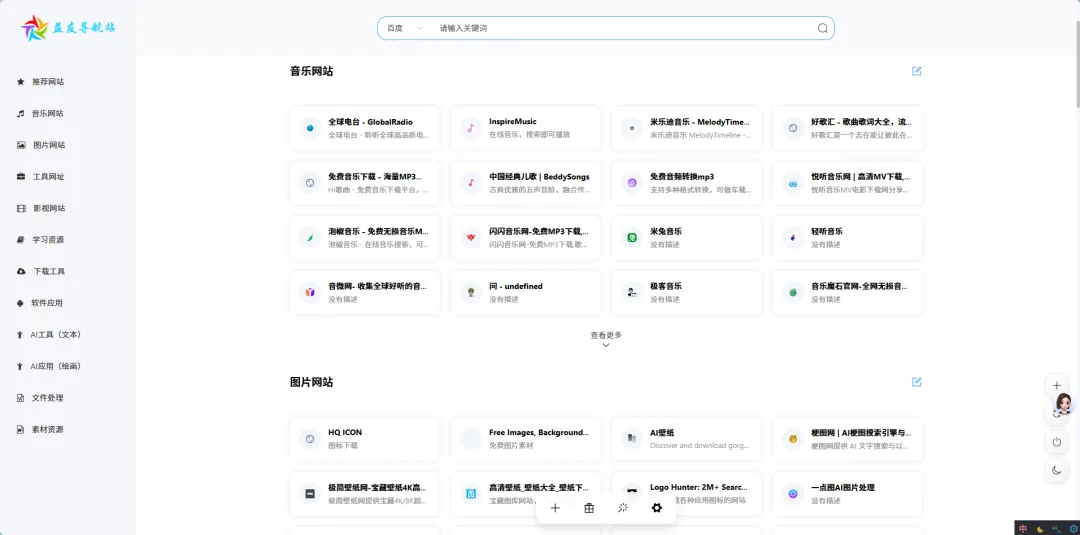1080x535 pixels.
Task: Open settings gear in bottom toolbar
Action: (656, 508)
